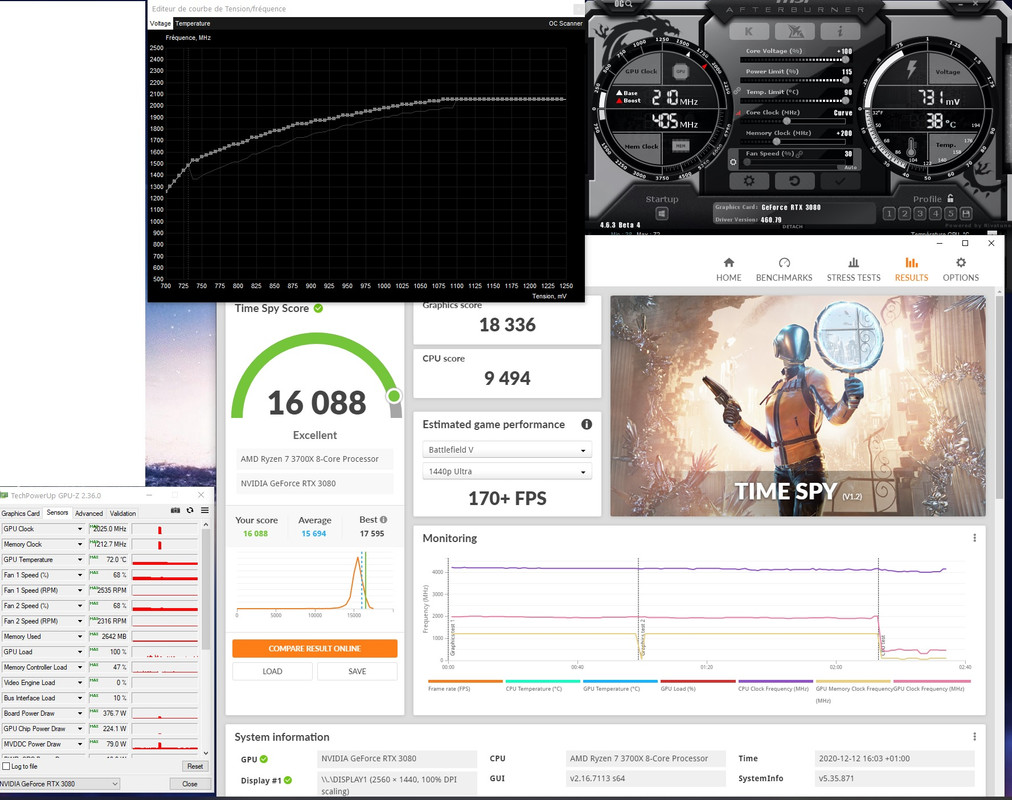The height and width of the screenshot is (800, 1012).
Task: Select Afterburner profile slot 2
Action: pyautogui.click(x=904, y=214)
